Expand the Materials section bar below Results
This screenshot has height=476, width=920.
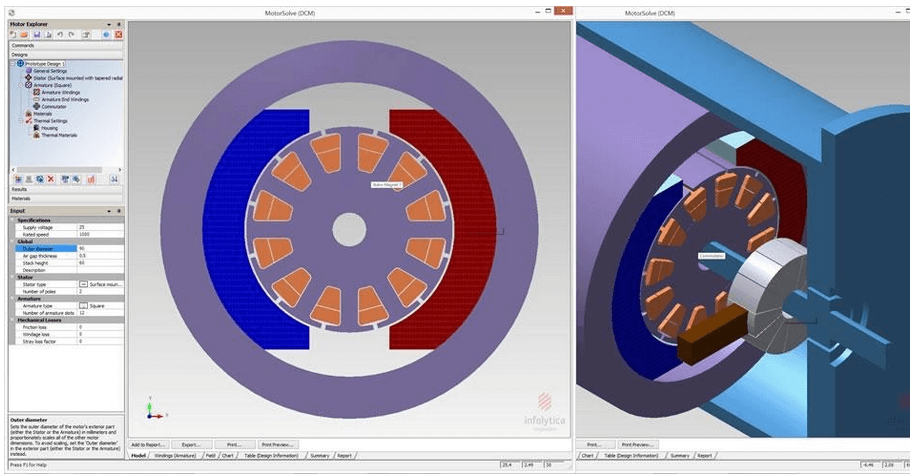(x=66, y=199)
